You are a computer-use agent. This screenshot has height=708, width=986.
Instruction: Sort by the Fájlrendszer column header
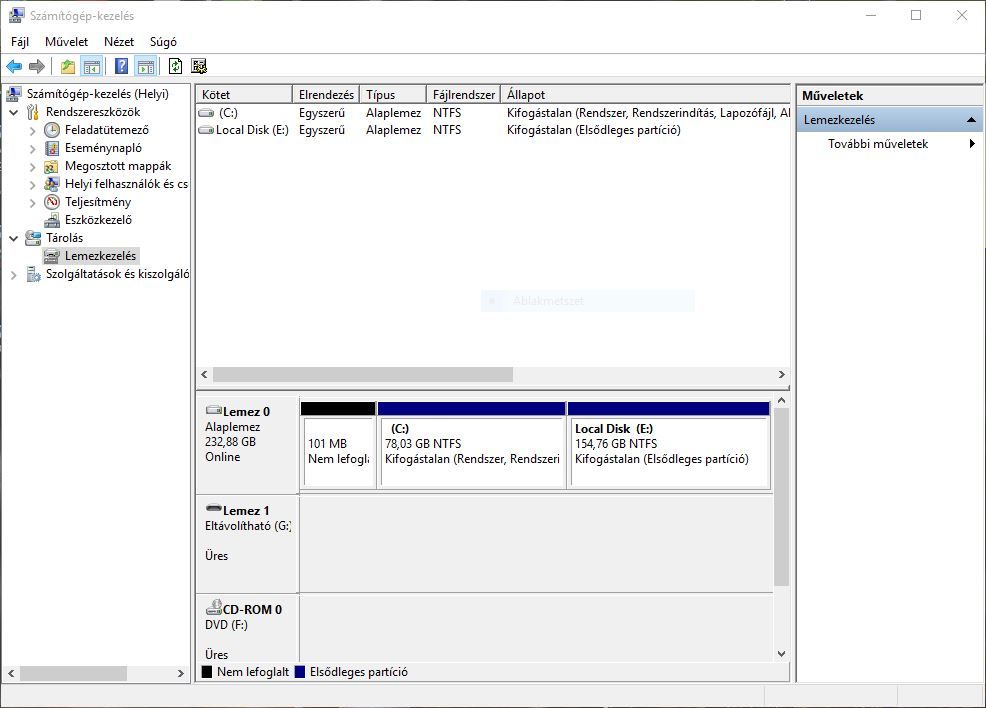point(463,94)
